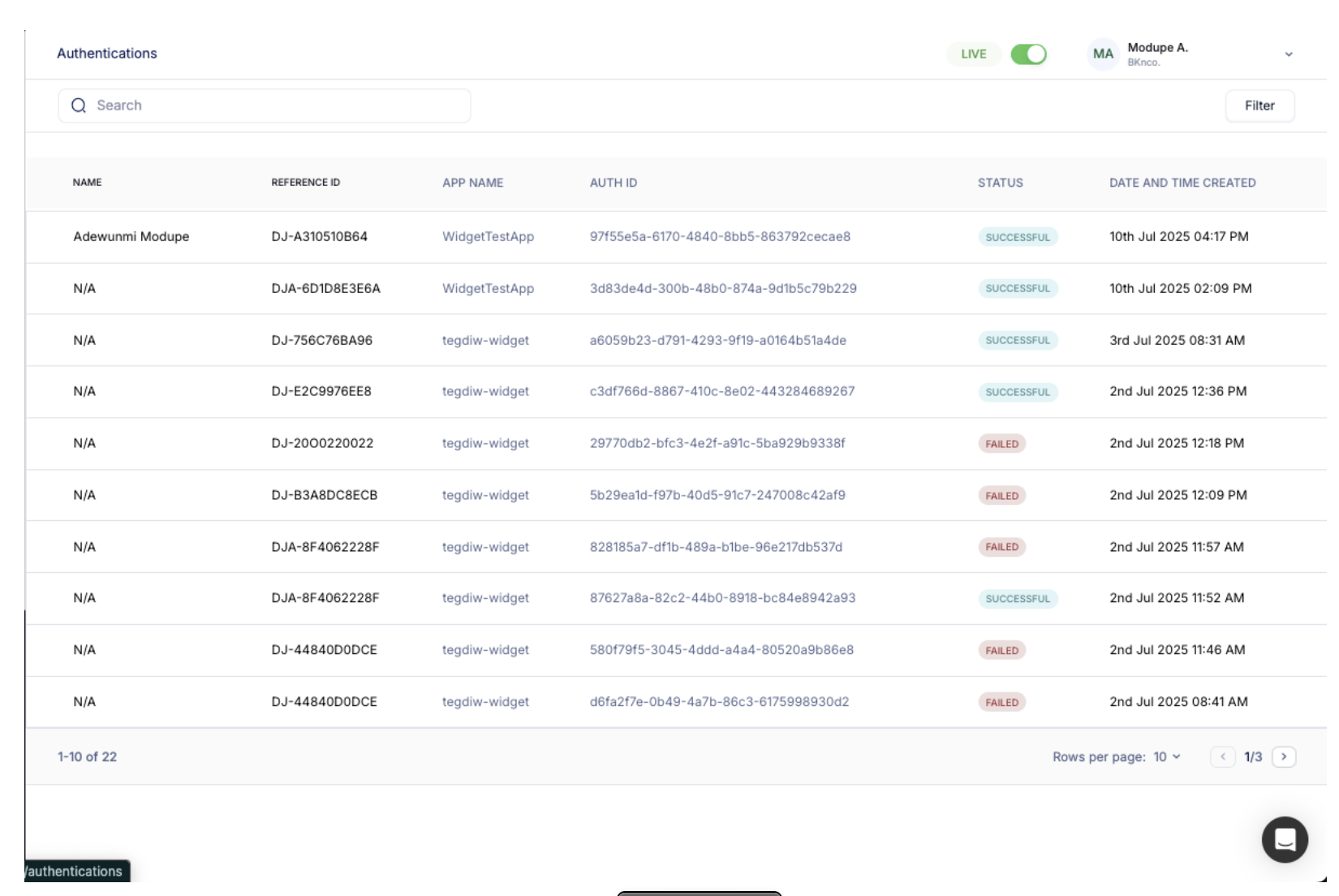The height and width of the screenshot is (896, 1339).
Task: Focus the Search input field
Action: pos(276,106)
